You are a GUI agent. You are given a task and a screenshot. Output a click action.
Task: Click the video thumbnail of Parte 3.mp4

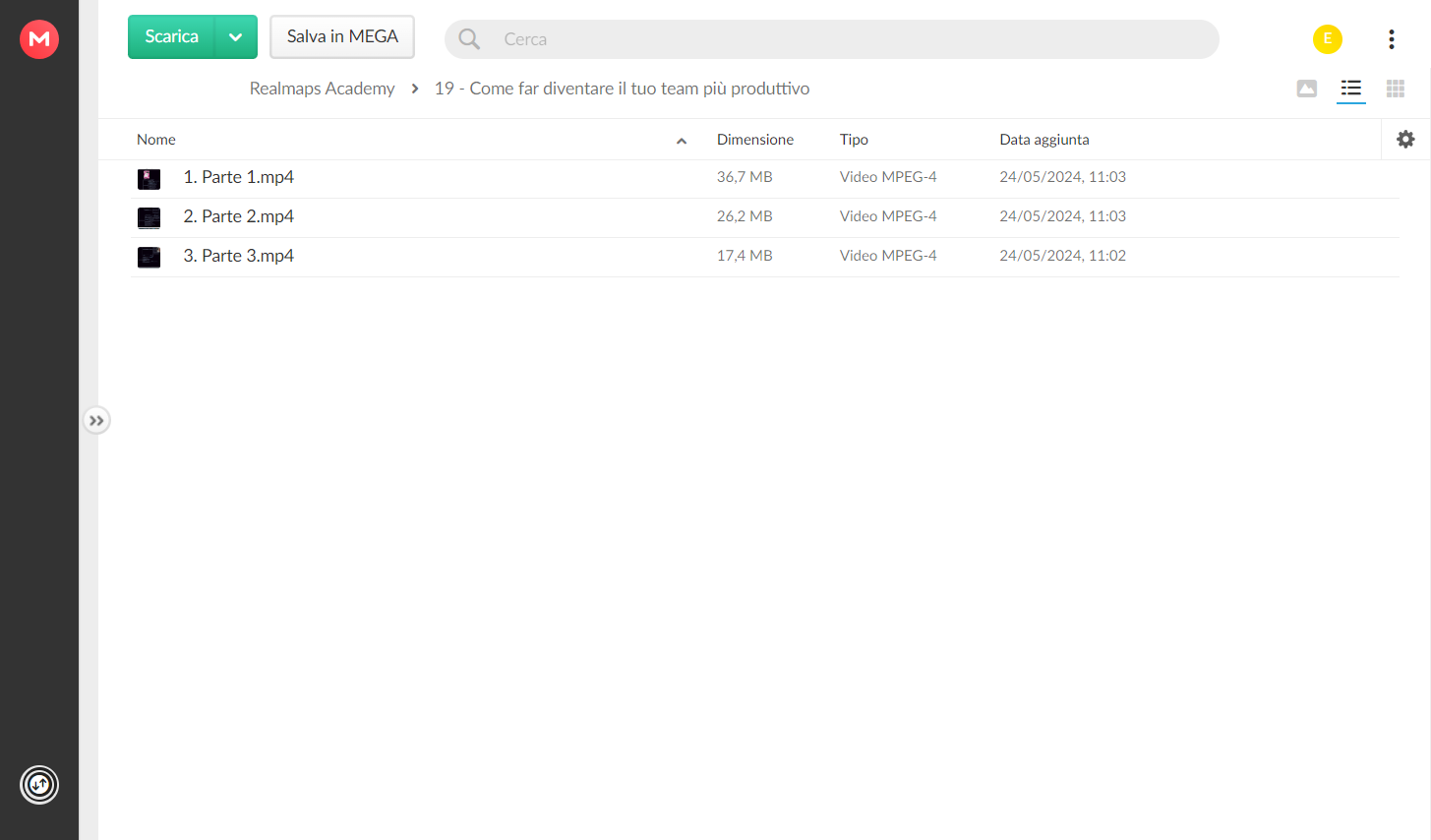pos(149,257)
